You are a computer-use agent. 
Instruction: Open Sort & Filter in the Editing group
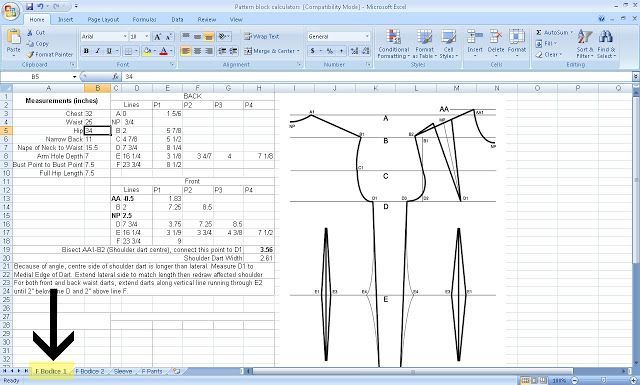click(584, 44)
